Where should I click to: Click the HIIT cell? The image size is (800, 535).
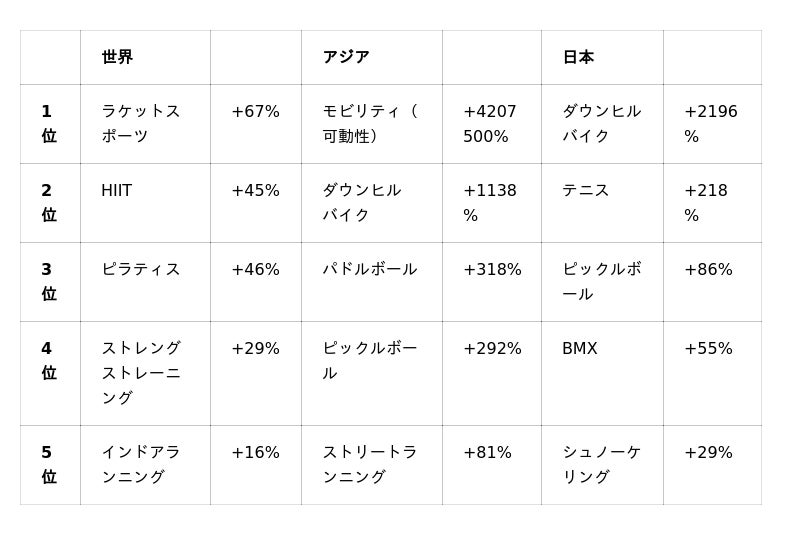117,191
